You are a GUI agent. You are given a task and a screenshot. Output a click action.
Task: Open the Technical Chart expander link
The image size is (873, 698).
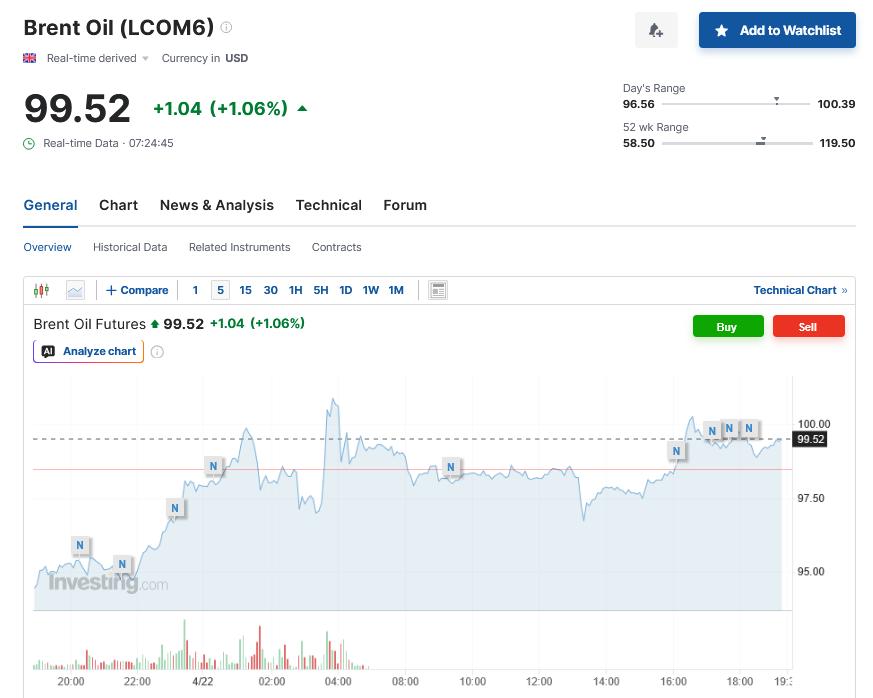pyautogui.click(x=800, y=290)
